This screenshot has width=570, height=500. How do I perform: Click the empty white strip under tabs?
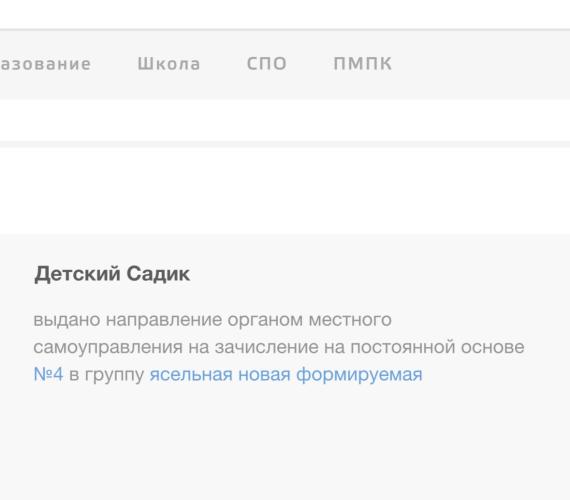click(x=285, y=120)
